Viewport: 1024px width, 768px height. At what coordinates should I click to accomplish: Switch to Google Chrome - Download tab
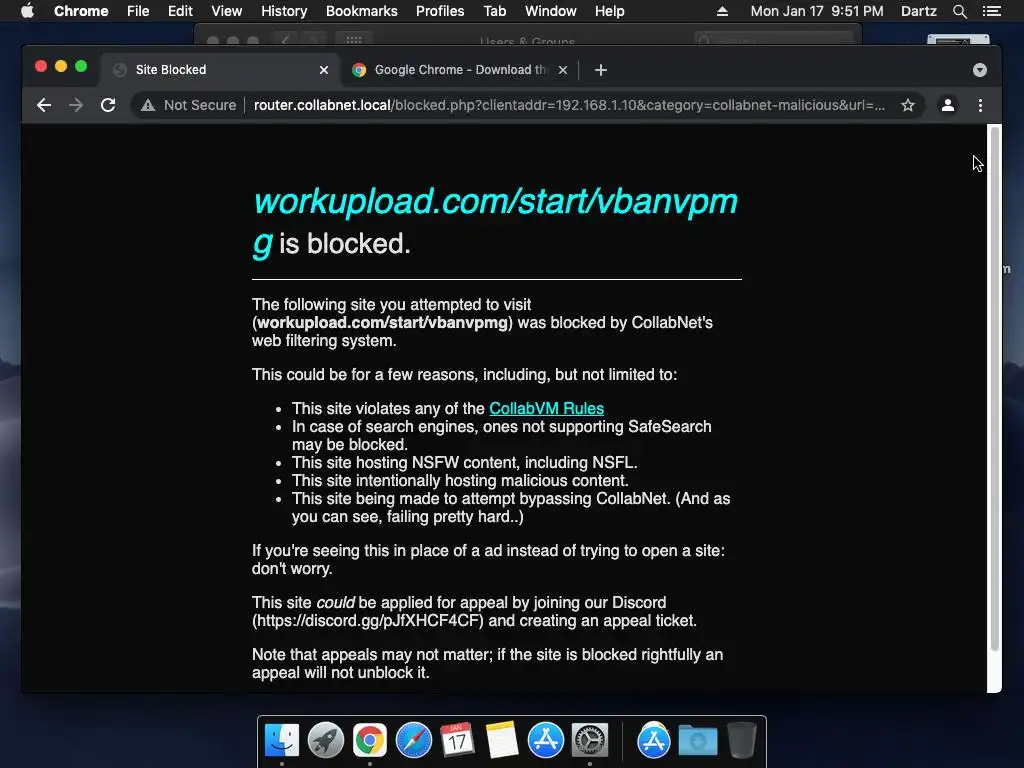(x=459, y=70)
